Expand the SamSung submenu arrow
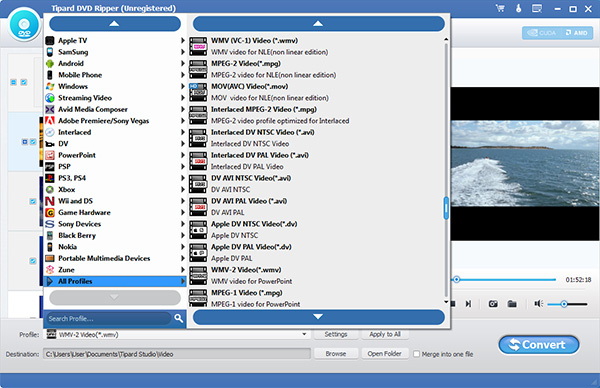Viewport: 600px width, 388px height. click(183, 52)
